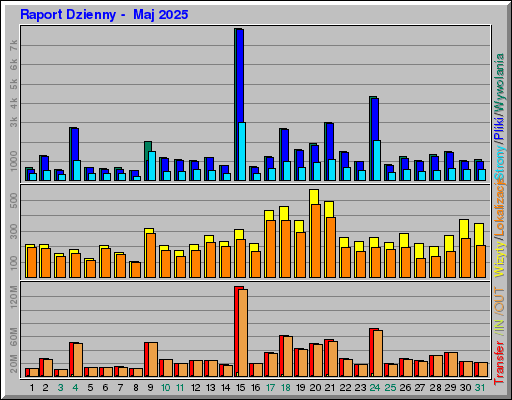This screenshot has height=400, width=512.
Task: Click day label '14' on x-axis
Action: point(226,388)
